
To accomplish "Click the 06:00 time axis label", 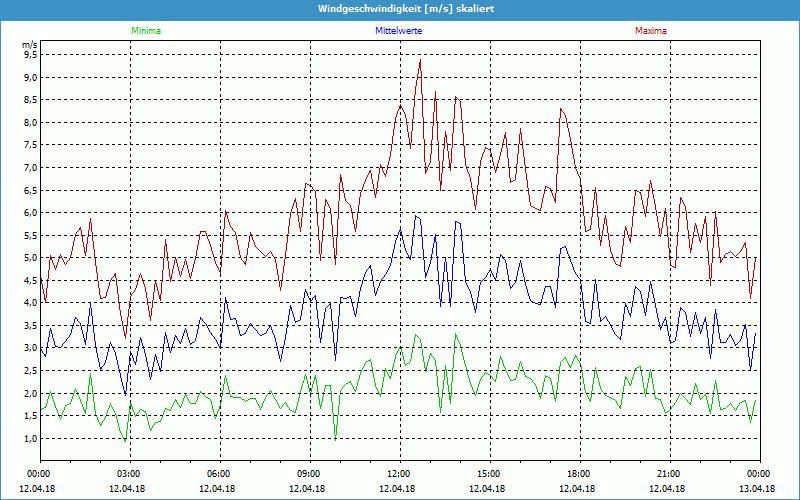I will coord(220,474).
